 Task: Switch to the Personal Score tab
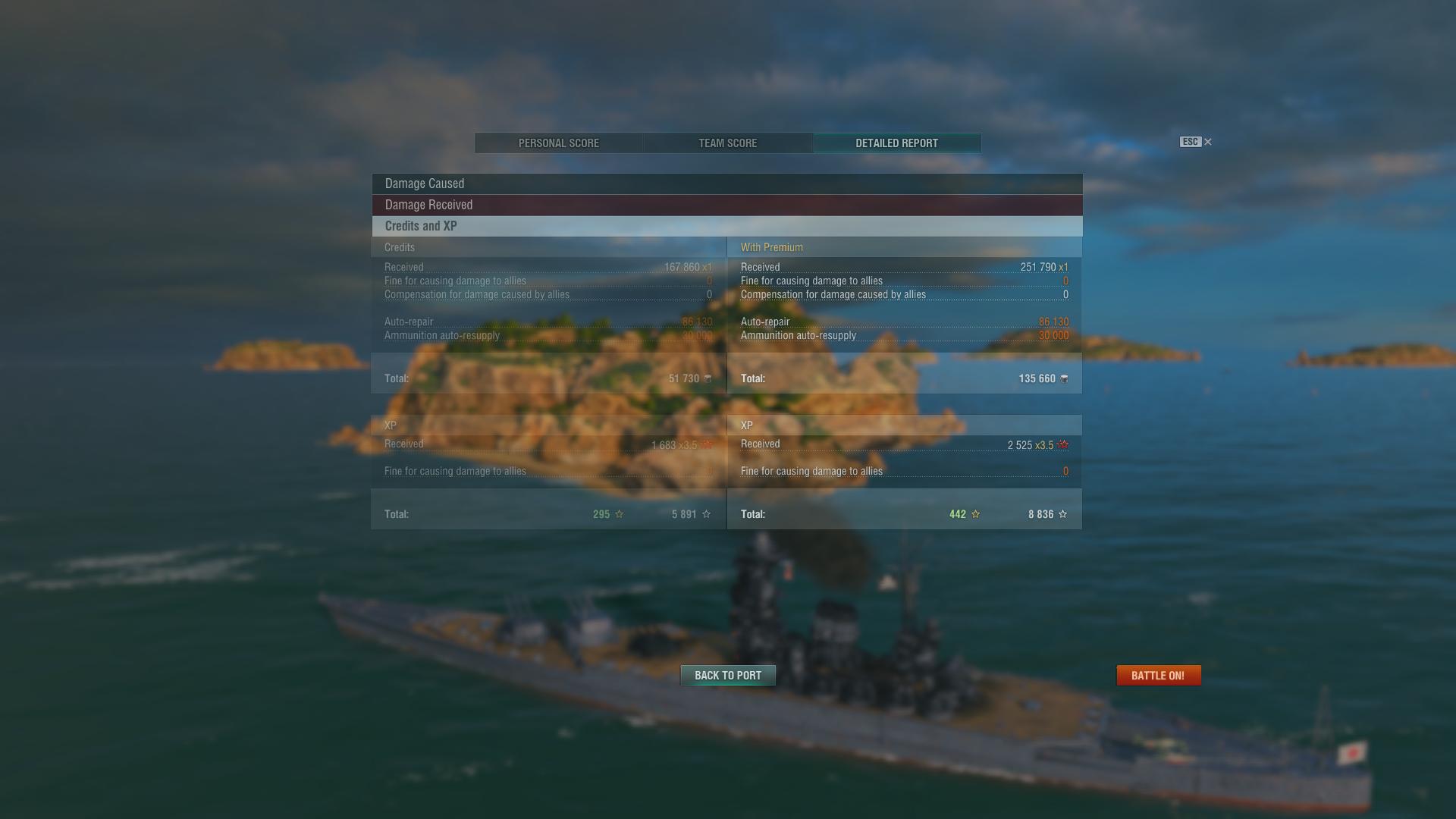coord(559,143)
